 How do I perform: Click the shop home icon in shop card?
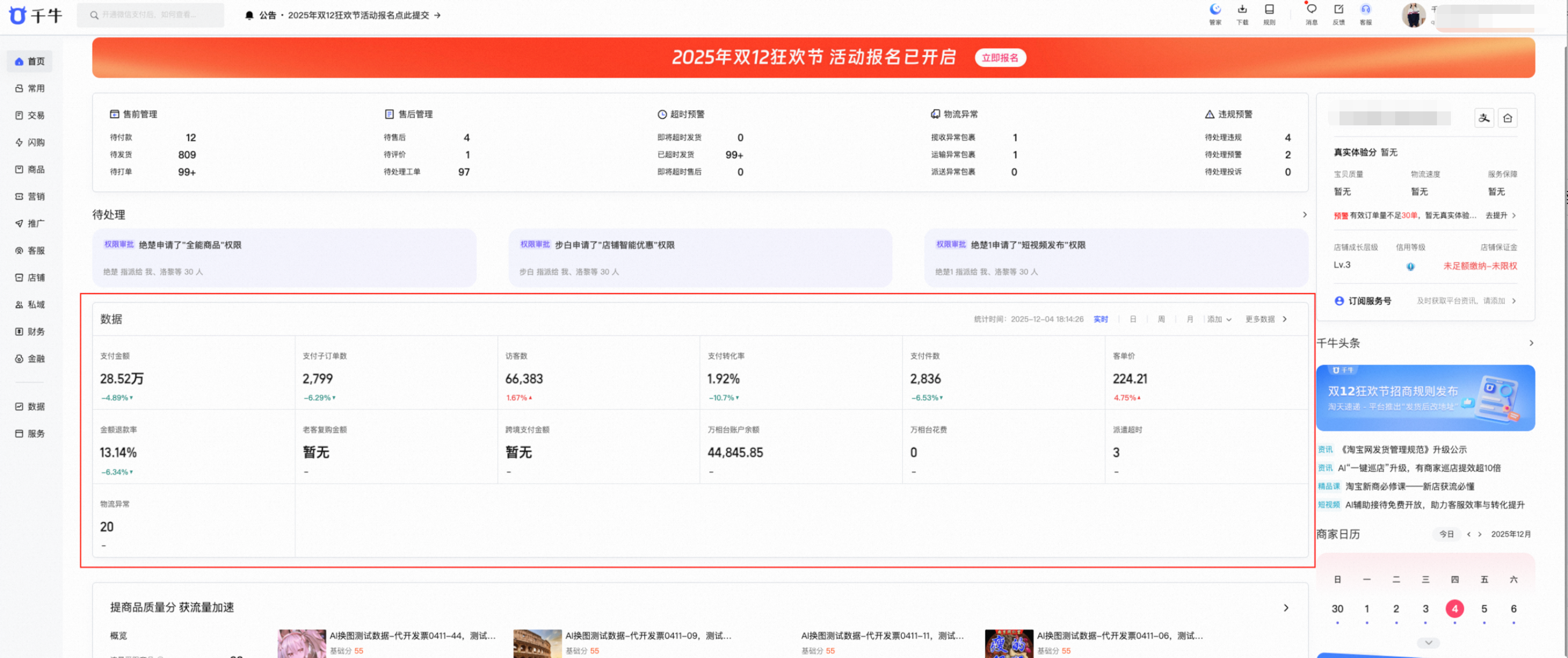(x=1508, y=118)
